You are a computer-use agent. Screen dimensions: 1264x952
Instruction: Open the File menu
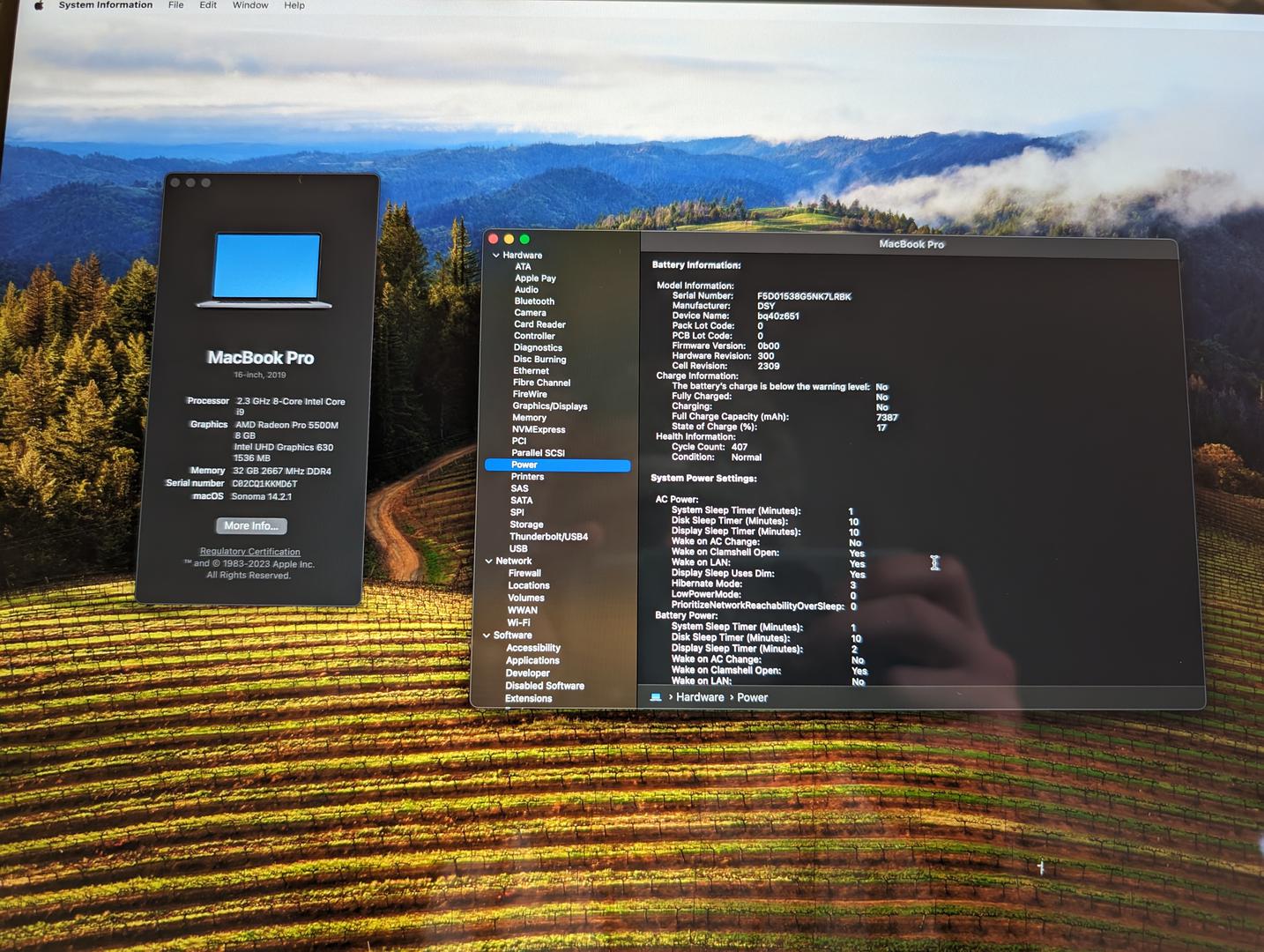click(x=176, y=5)
